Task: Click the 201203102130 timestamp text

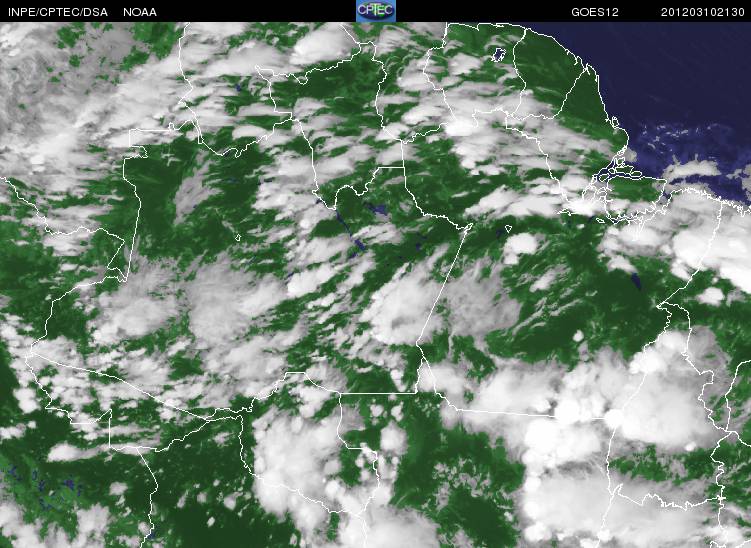Action: pos(703,12)
